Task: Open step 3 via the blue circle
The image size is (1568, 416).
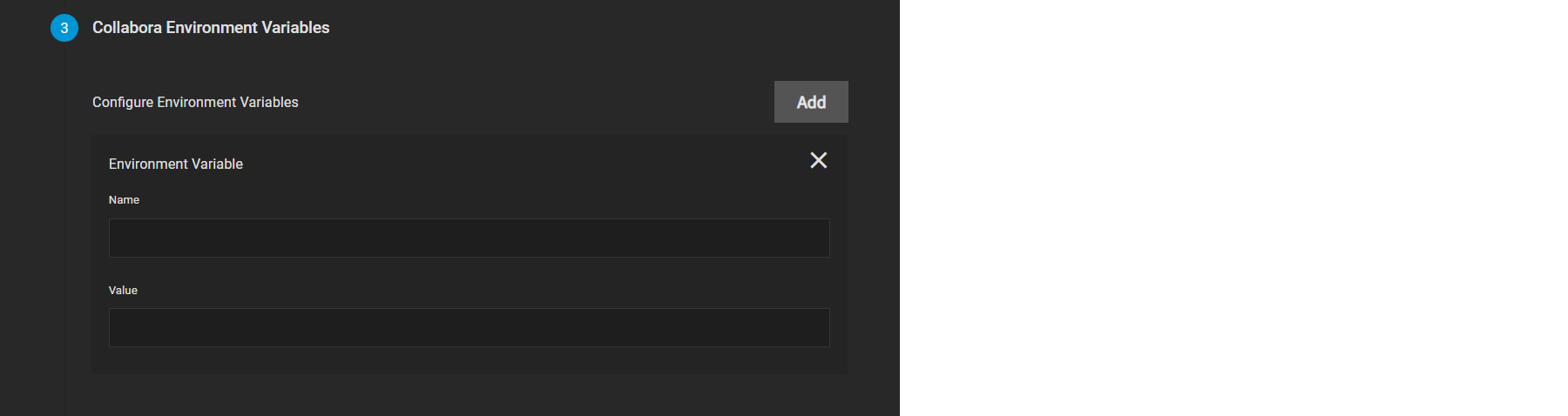Action: click(64, 28)
